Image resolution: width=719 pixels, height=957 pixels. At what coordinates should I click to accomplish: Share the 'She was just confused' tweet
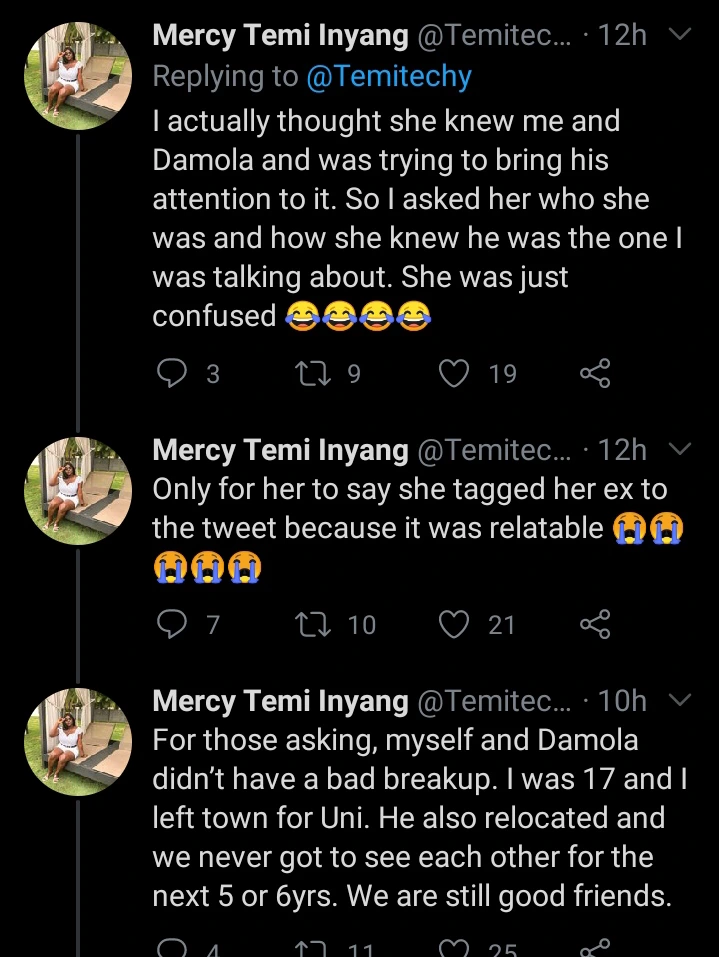point(594,374)
